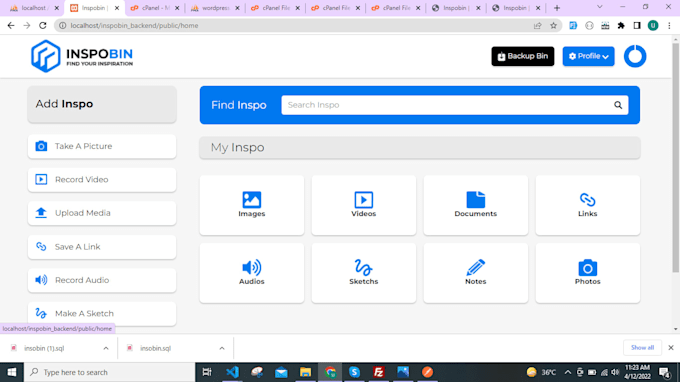Show hidden system tray icons
Image resolution: width=680 pixels, height=382 pixels.
point(568,372)
